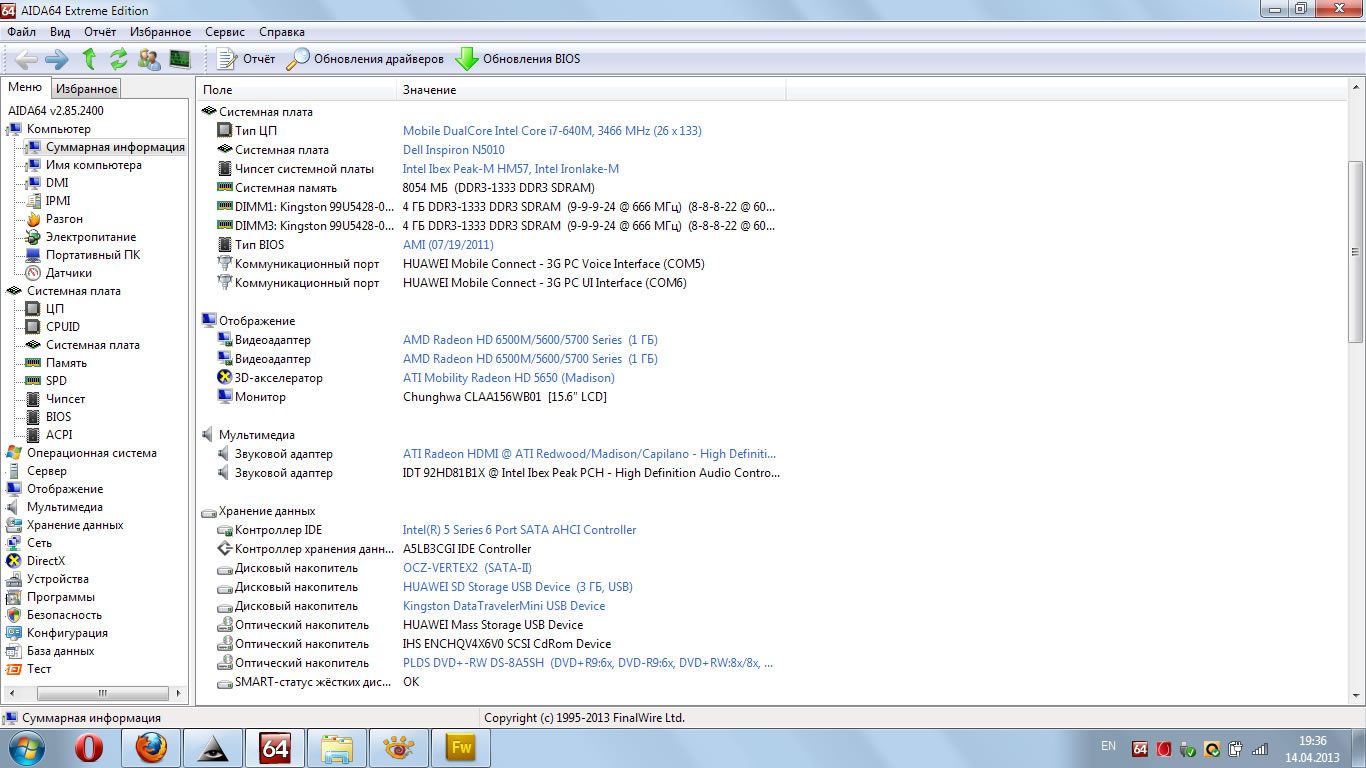Click the back navigation arrow in toolbar
1366x768 pixels.
(26, 59)
